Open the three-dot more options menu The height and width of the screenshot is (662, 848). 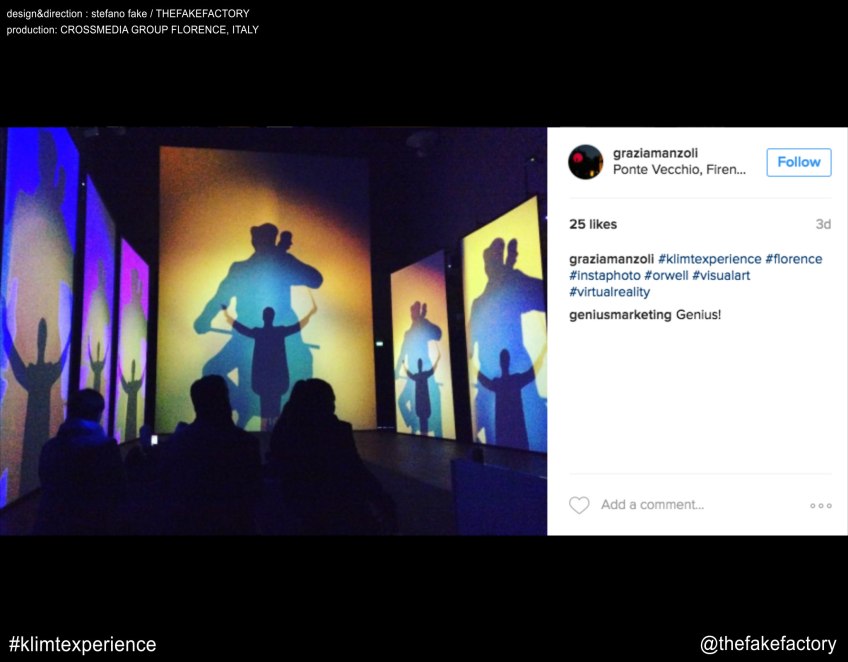pos(820,506)
